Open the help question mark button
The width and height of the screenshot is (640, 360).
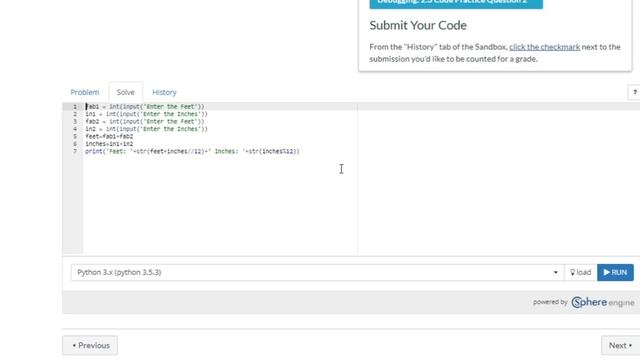[634, 92]
